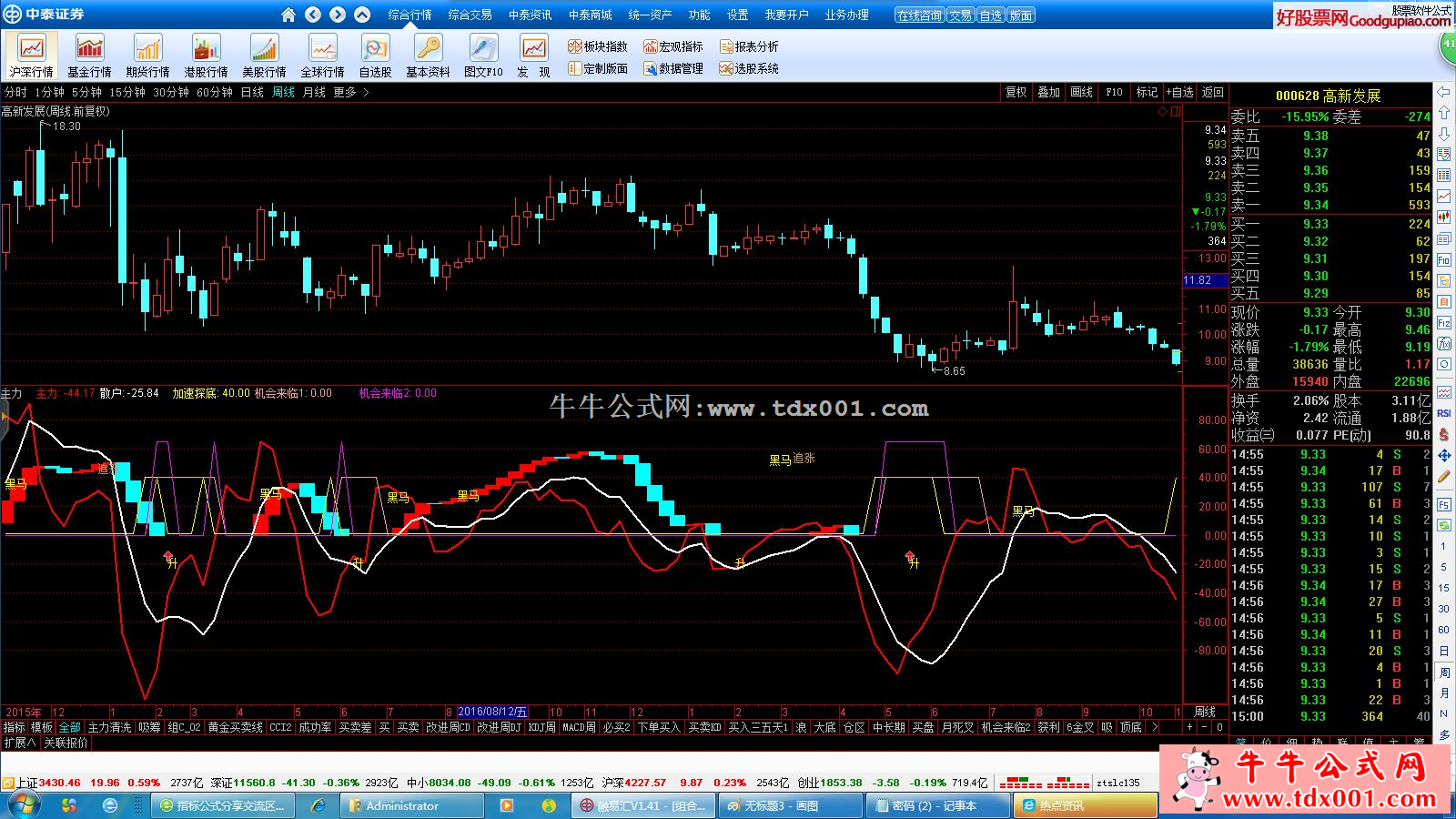
Task: Click the 画线 draw line button
Action: [x=1081, y=92]
